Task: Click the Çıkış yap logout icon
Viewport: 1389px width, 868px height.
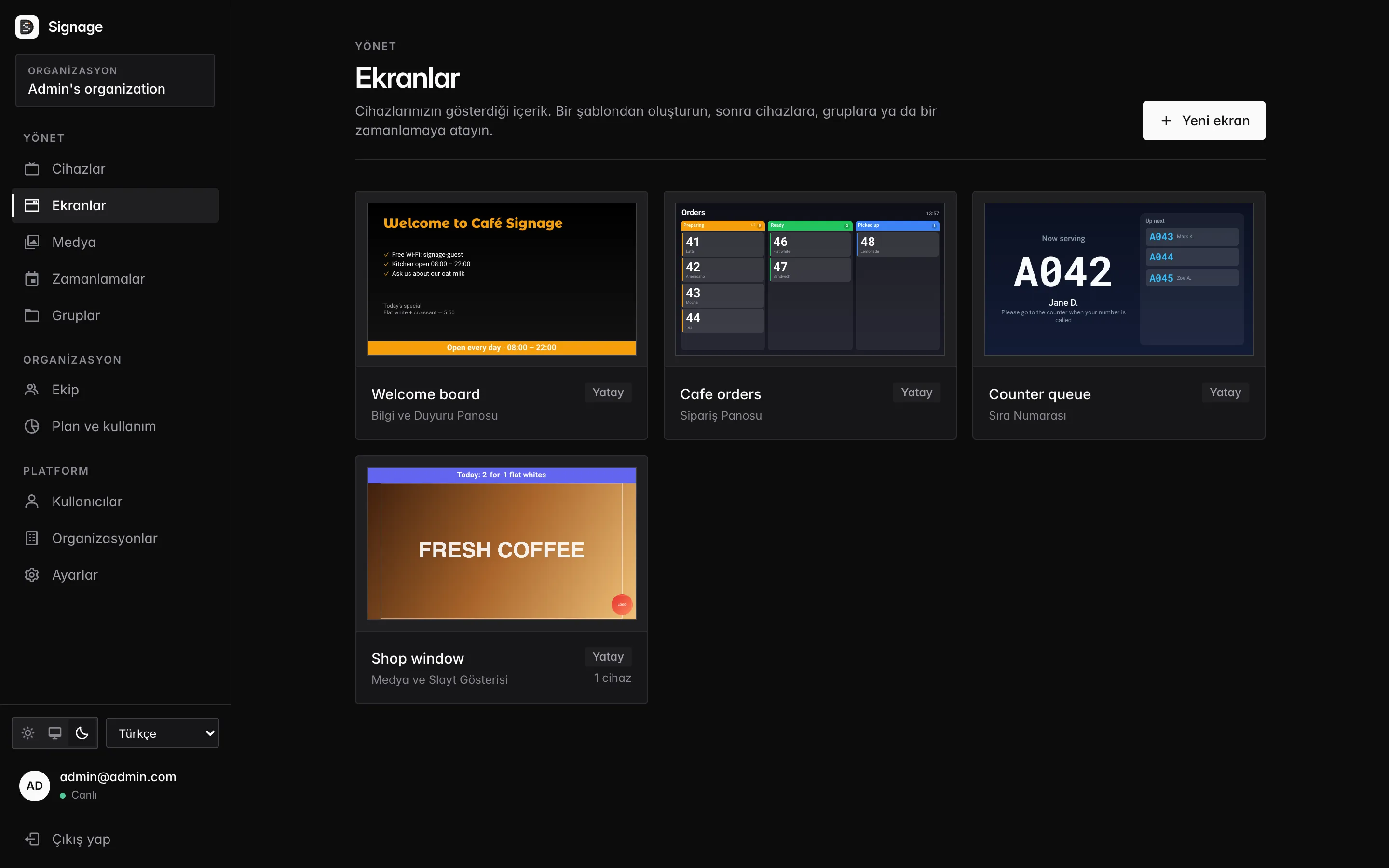Action: [x=32, y=839]
